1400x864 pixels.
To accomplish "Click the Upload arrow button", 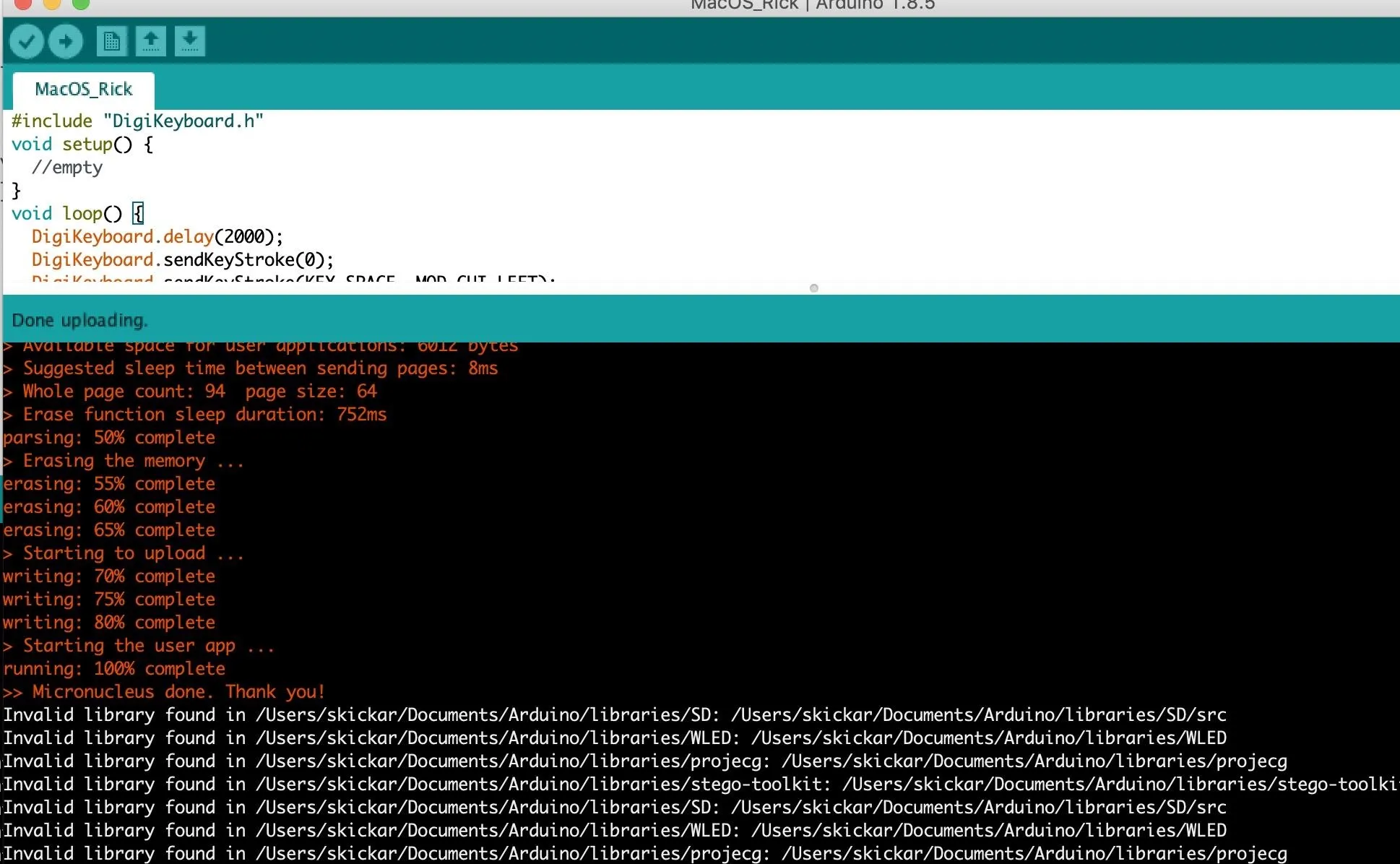I will (66, 41).
